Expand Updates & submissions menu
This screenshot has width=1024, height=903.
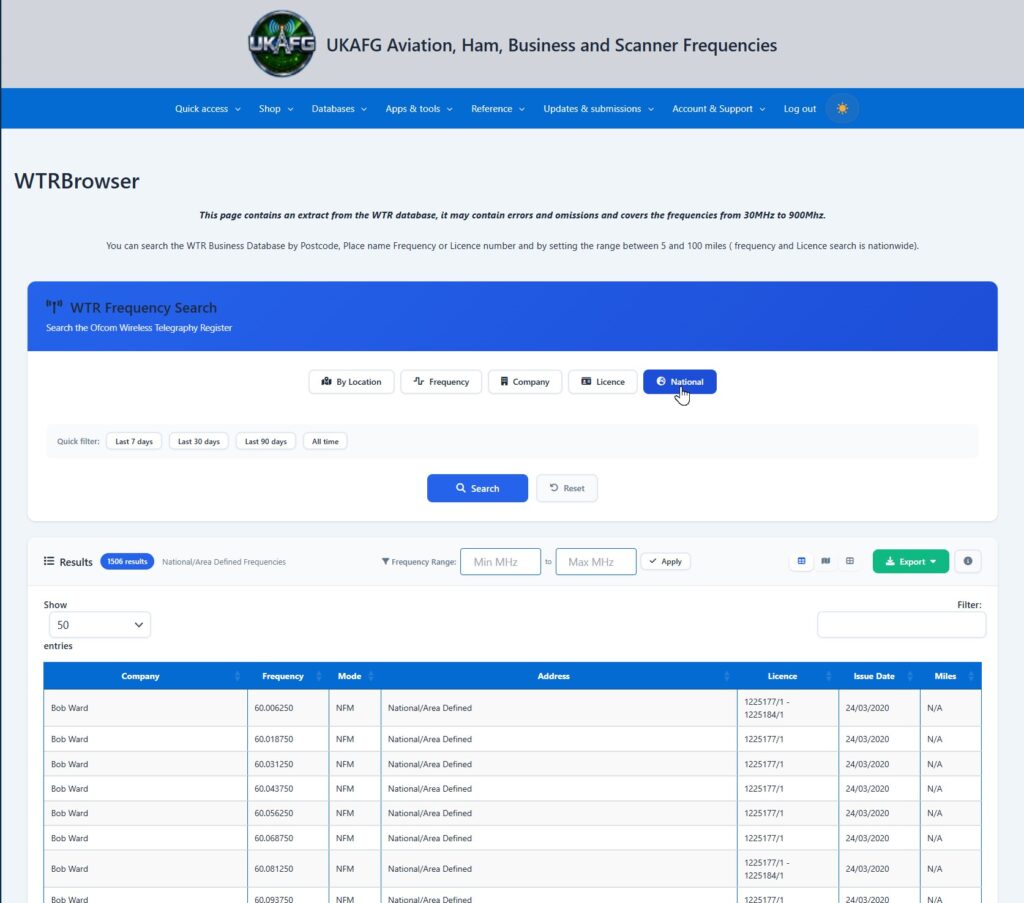pyautogui.click(x=598, y=108)
